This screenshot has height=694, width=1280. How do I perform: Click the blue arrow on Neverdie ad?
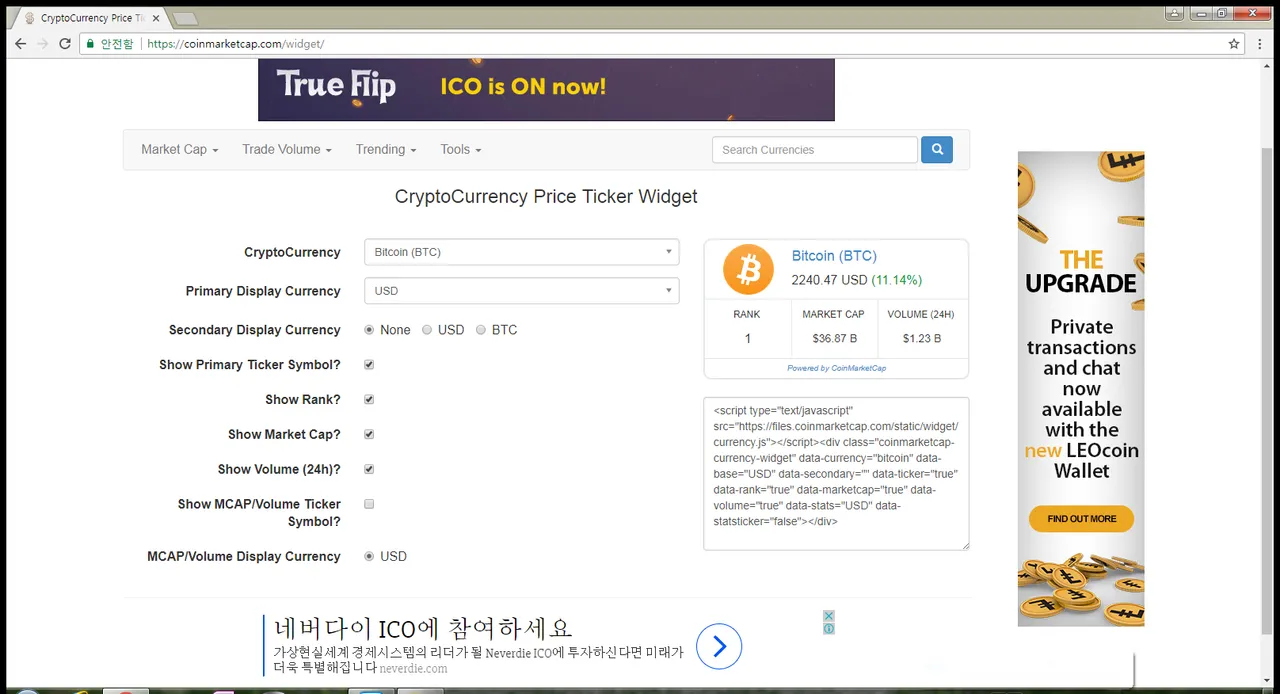tap(718, 647)
